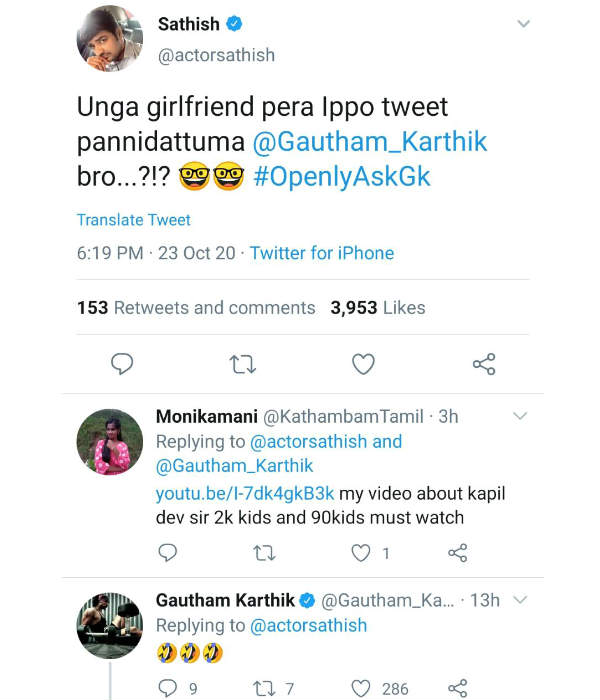Reply to Sathish's main tweet
This screenshot has height=700, width=600.
[121, 364]
